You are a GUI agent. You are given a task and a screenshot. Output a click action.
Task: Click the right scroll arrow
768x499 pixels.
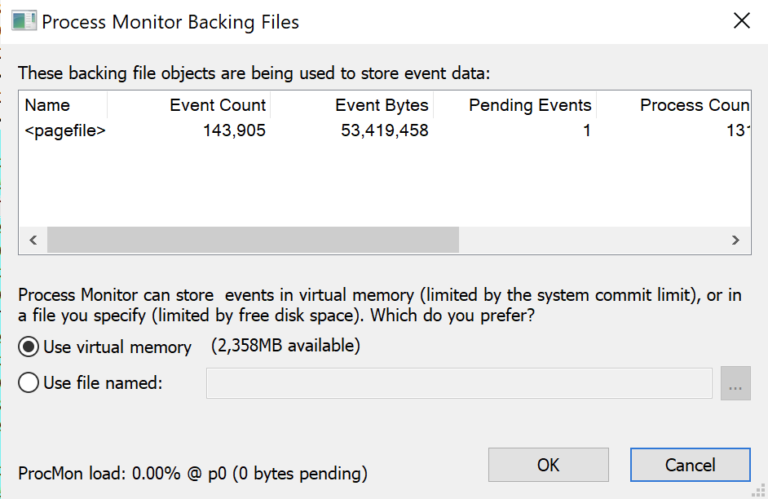736,240
